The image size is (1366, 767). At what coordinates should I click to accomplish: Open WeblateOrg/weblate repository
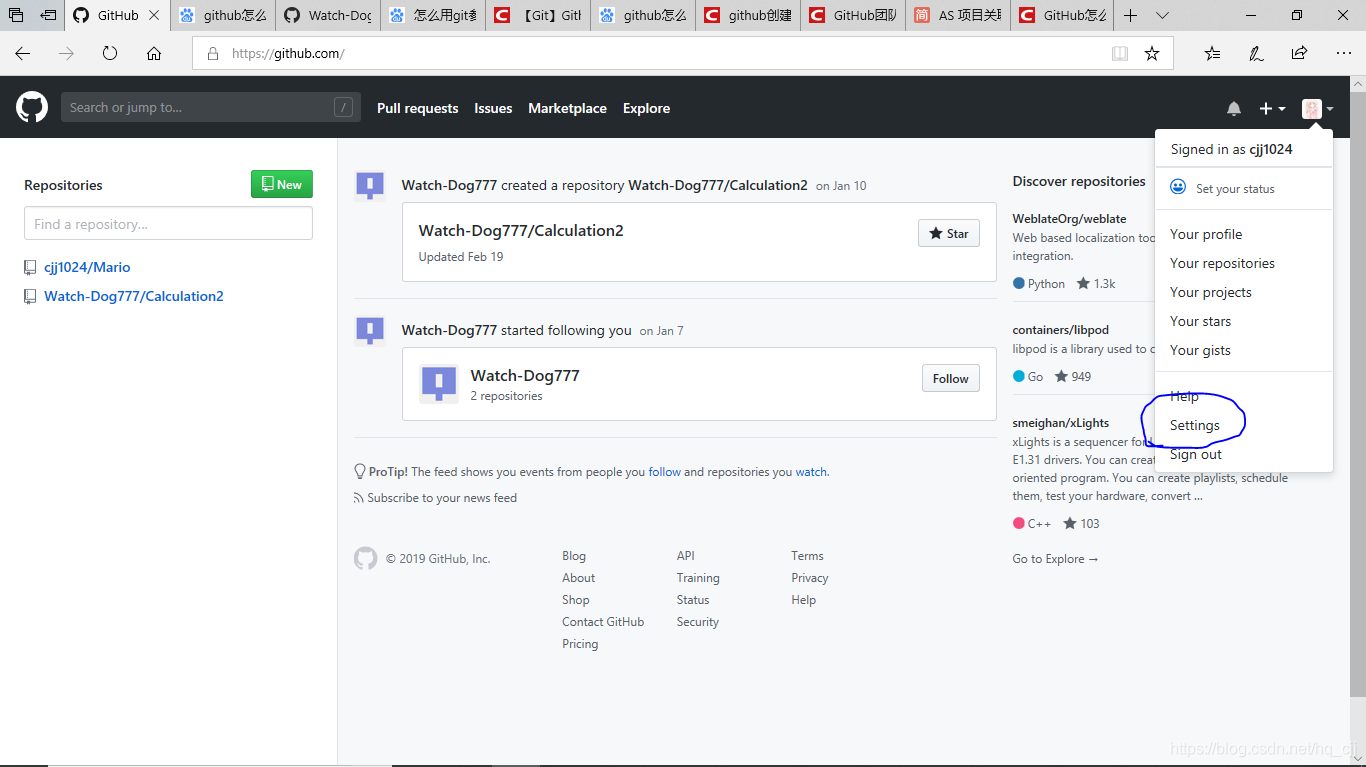coord(1069,219)
